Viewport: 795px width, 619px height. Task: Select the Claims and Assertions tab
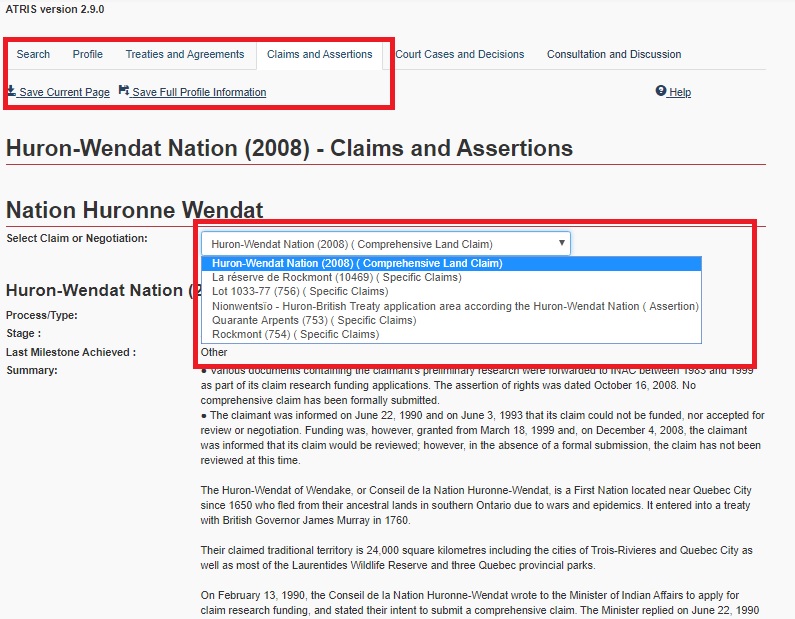[319, 54]
